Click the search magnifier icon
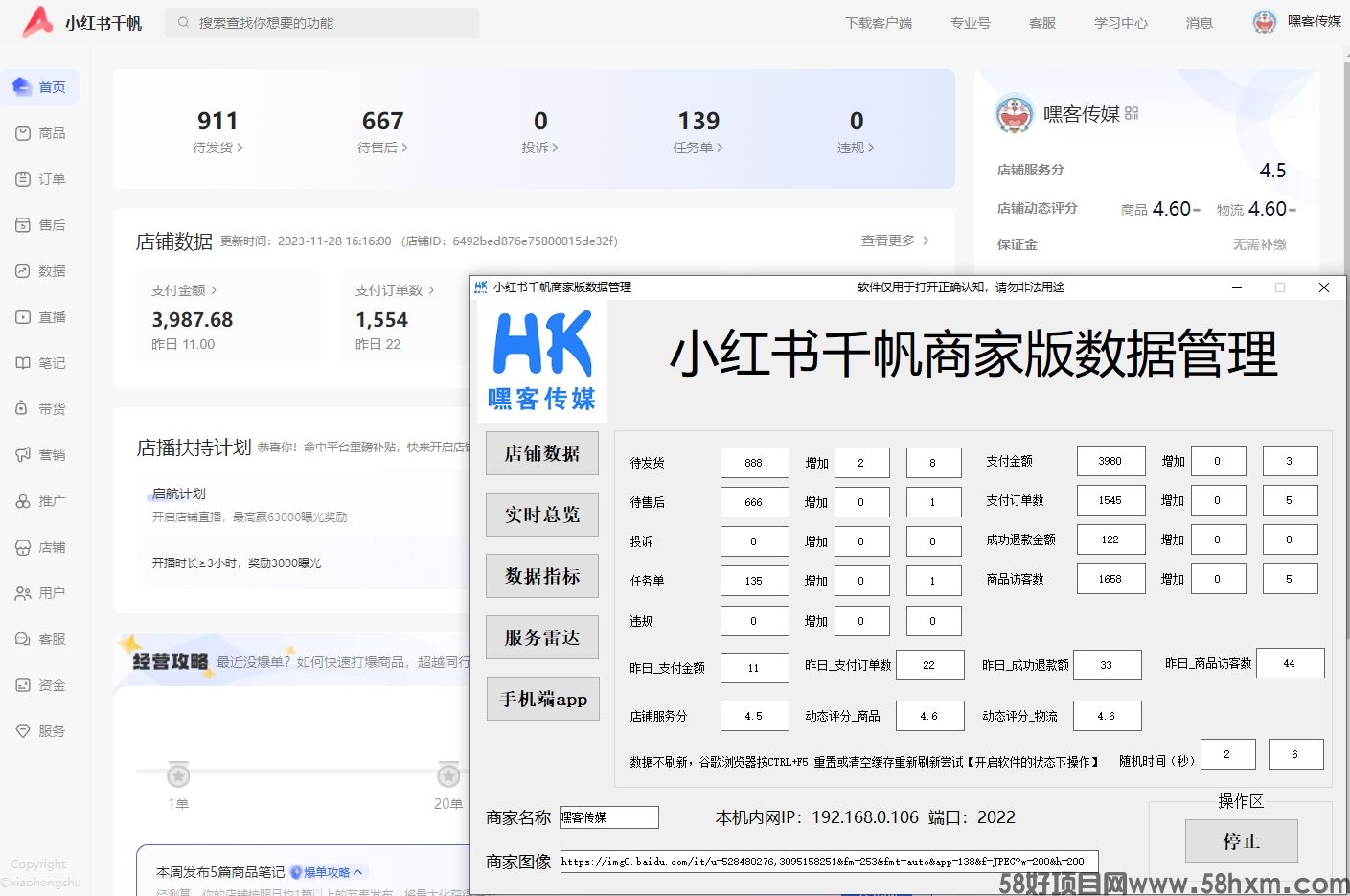The image size is (1350, 896). pos(183,23)
